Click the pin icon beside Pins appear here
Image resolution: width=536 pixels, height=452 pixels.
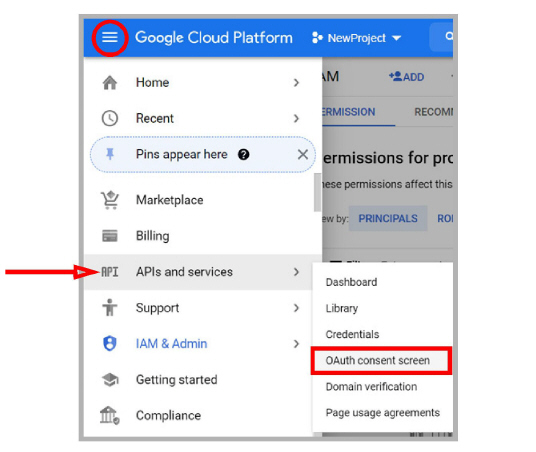[110, 154]
